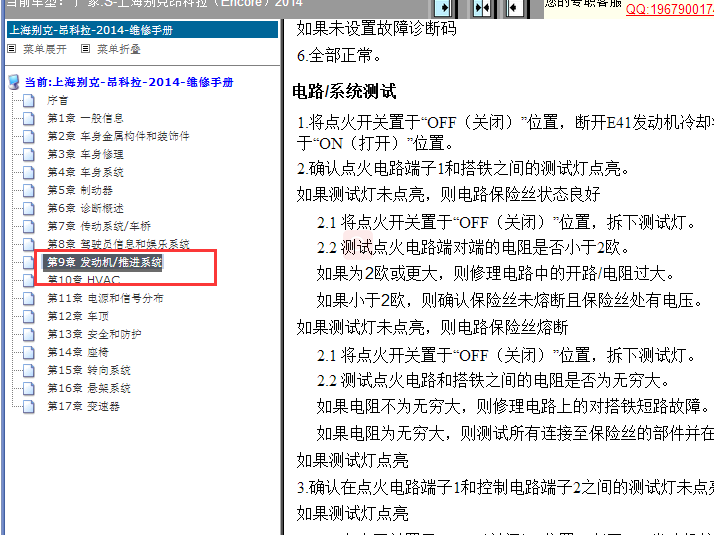Click the 您的专职客服 label
Screen dimensions: 714x535
[x=583, y=4]
